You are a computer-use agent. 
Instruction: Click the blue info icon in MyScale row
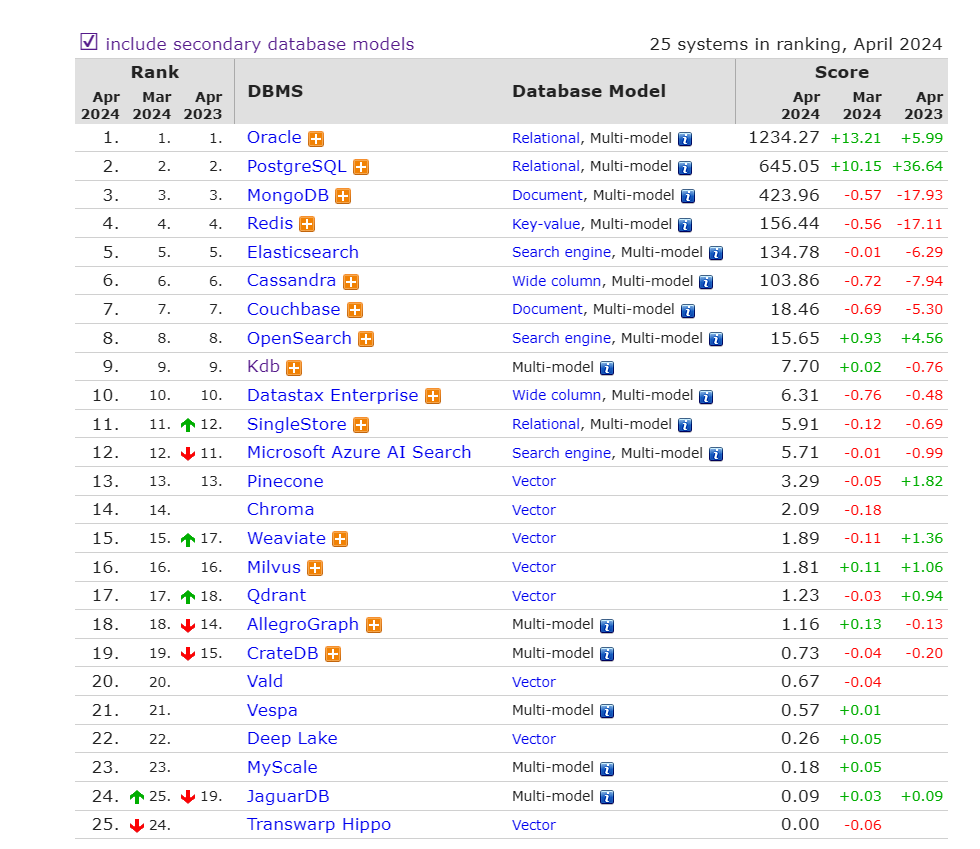[607, 769]
